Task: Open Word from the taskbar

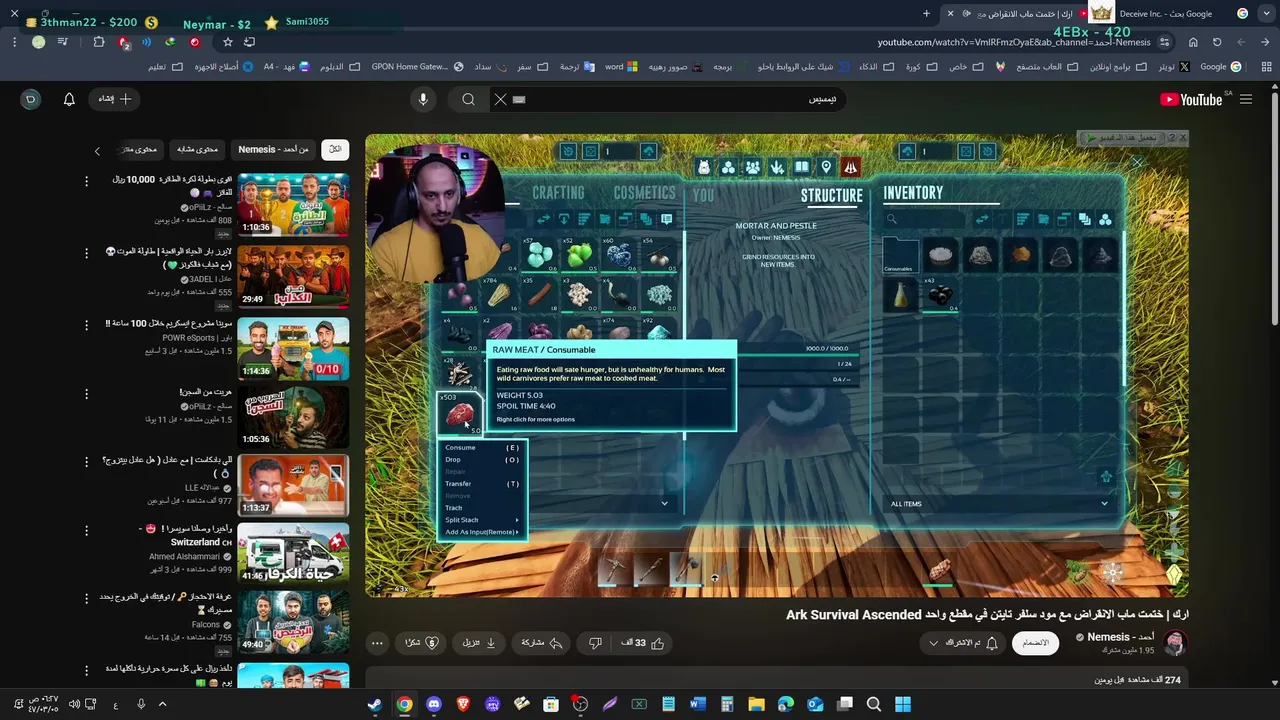Action: [697, 704]
